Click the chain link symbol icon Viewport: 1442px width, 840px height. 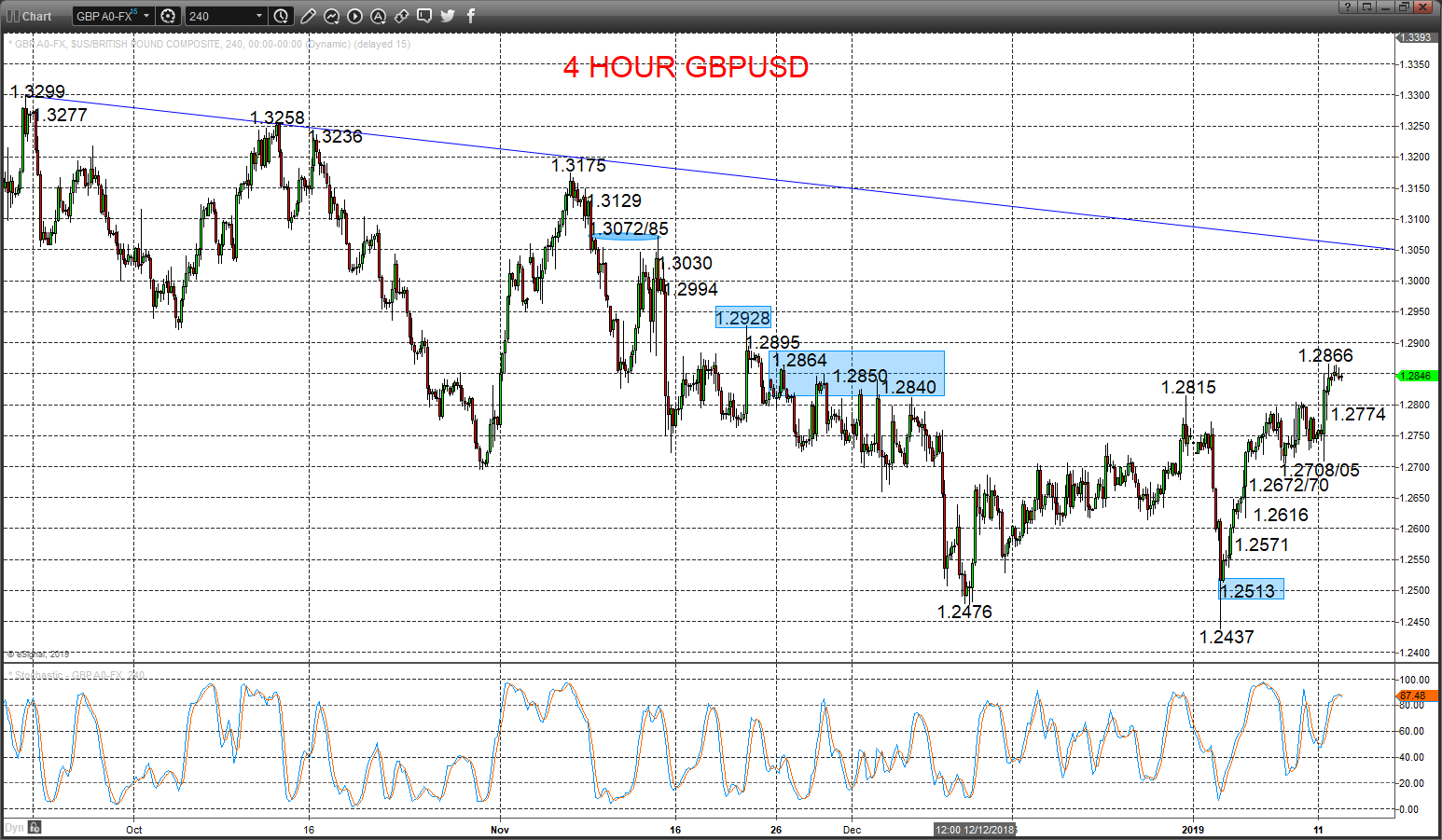(401, 16)
